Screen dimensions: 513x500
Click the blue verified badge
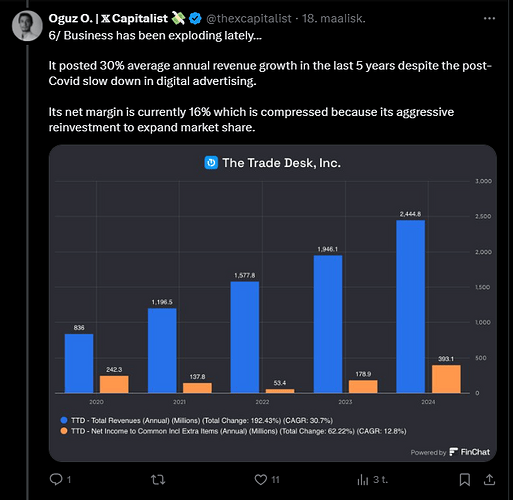(x=195, y=18)
